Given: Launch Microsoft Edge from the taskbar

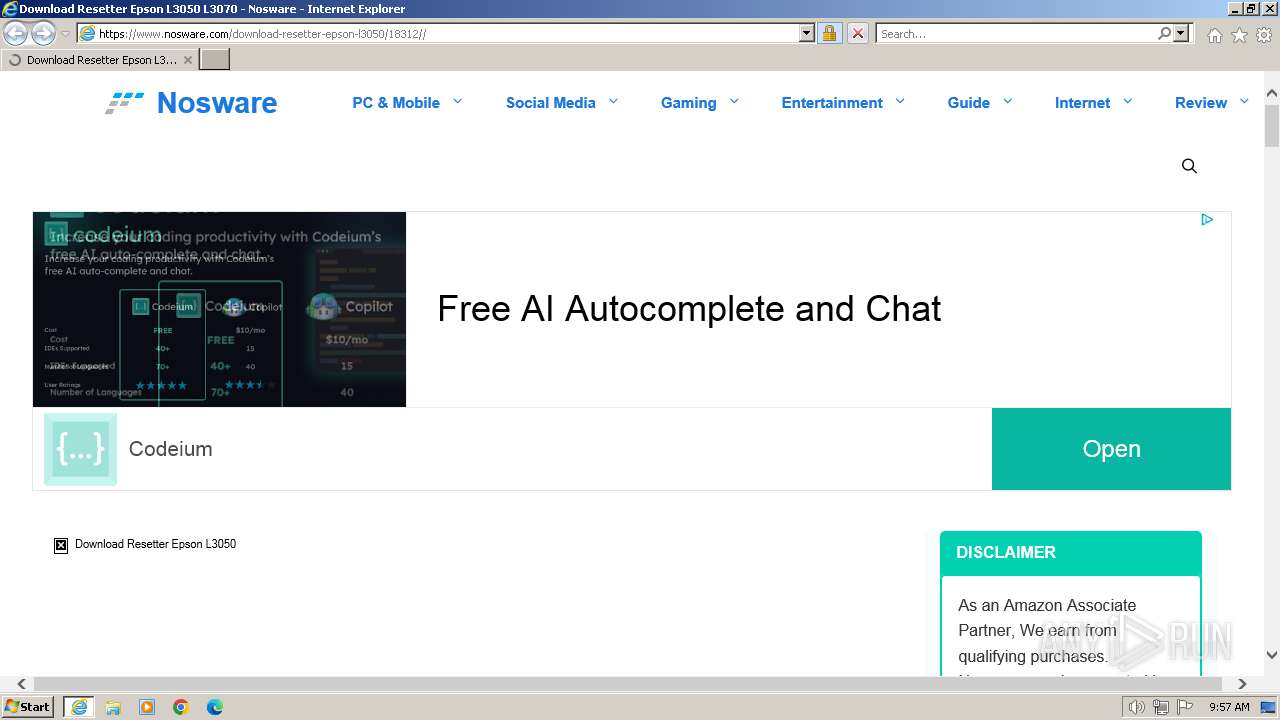Looking at the screenshot, I should click(x=215, y=707).
